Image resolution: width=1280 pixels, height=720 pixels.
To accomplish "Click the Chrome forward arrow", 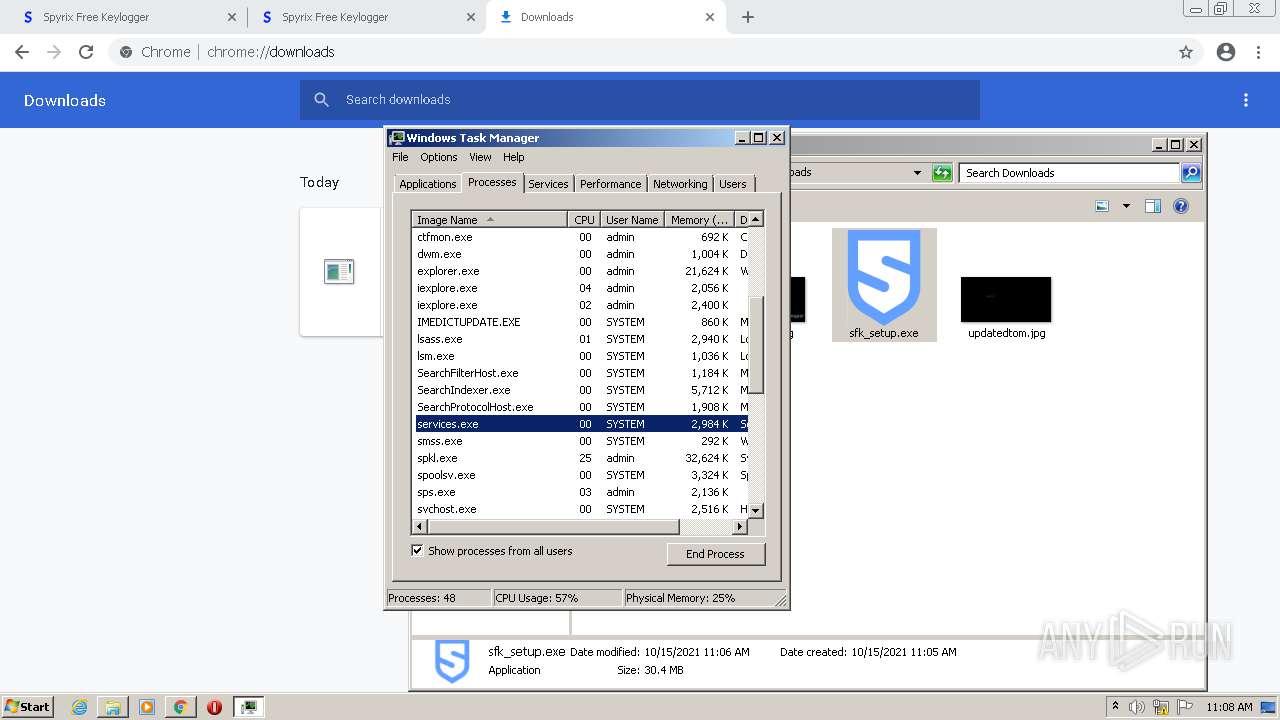I will click(x=54, y=52).
